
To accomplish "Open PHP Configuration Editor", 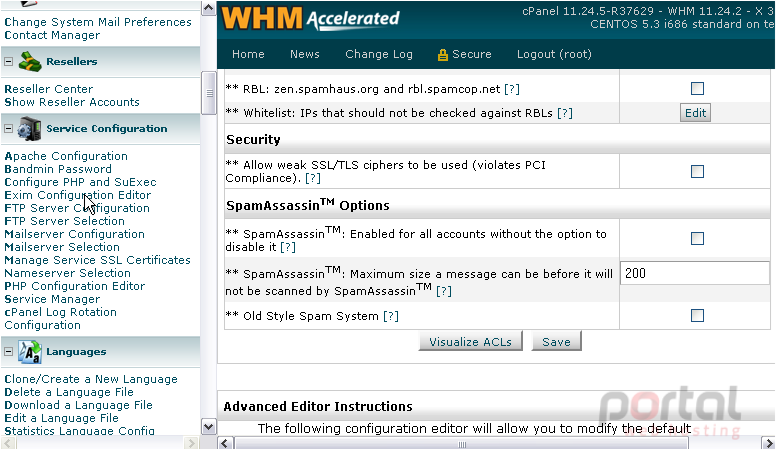I will point(75,286).
